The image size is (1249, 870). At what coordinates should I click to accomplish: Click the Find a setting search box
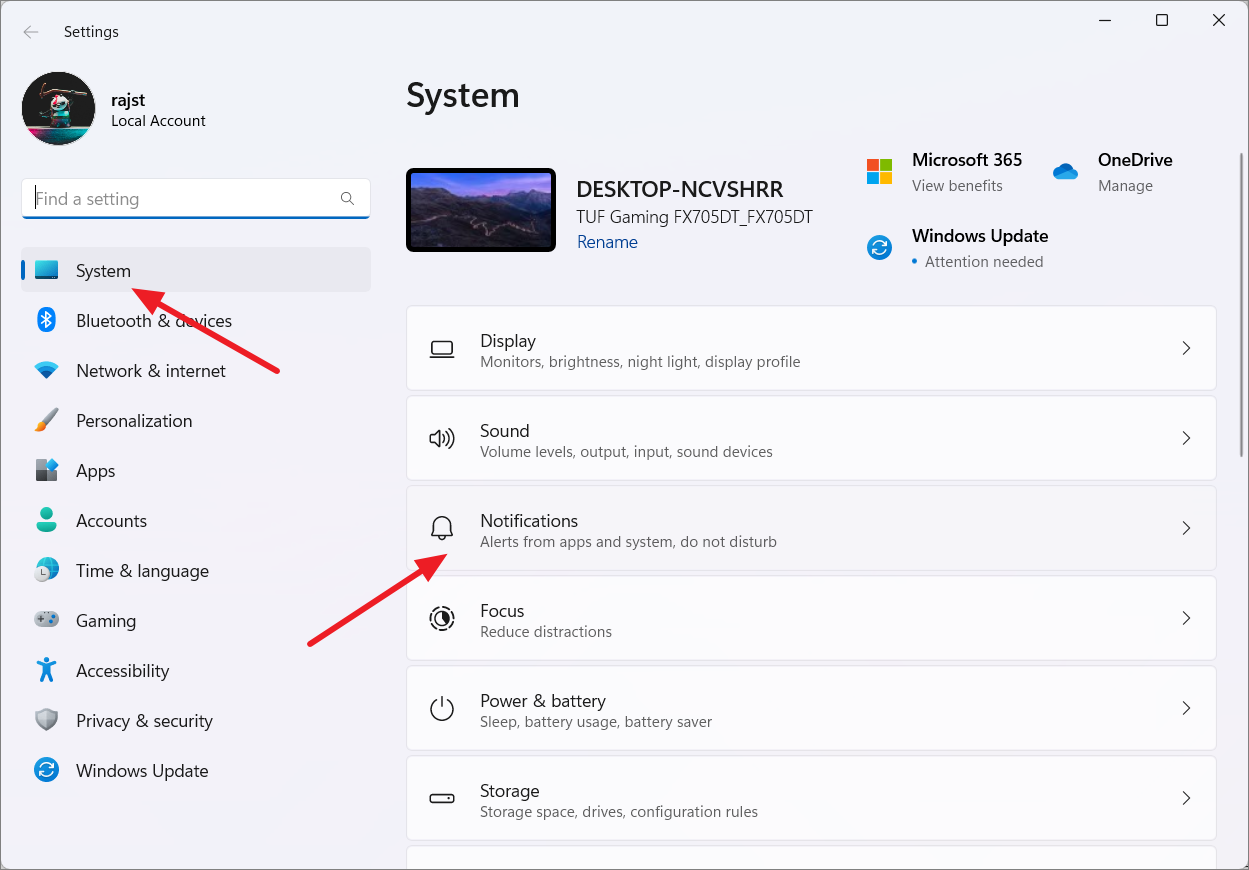(196, 199)
